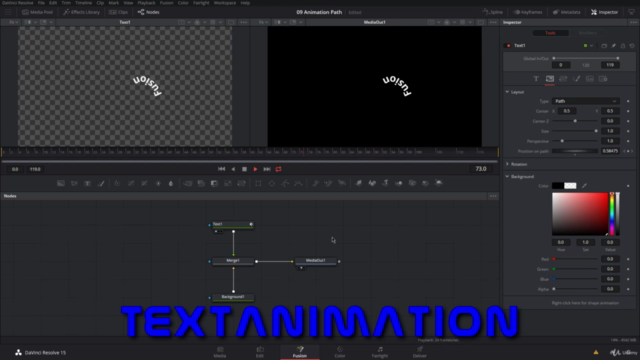Switch to the Deliver page
640x360 pixels.
[x=420, y=352]
